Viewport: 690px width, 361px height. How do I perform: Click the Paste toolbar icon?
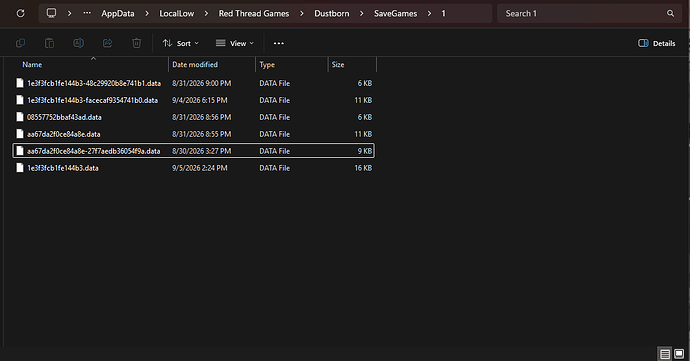(49, 43)
